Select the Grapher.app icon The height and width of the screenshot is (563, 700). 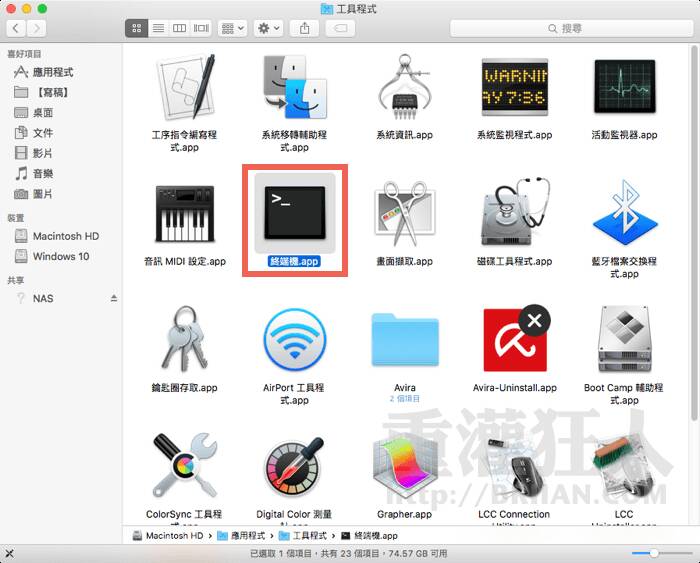[404, 467]
